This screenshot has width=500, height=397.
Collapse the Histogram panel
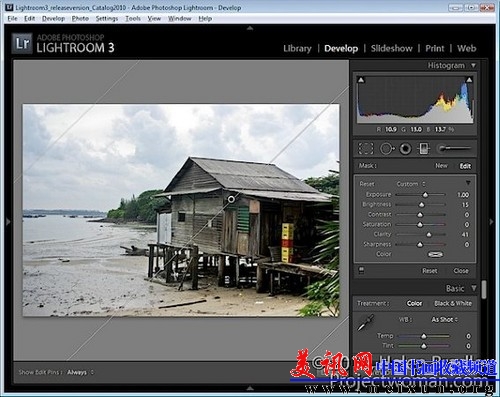point(473,65)
